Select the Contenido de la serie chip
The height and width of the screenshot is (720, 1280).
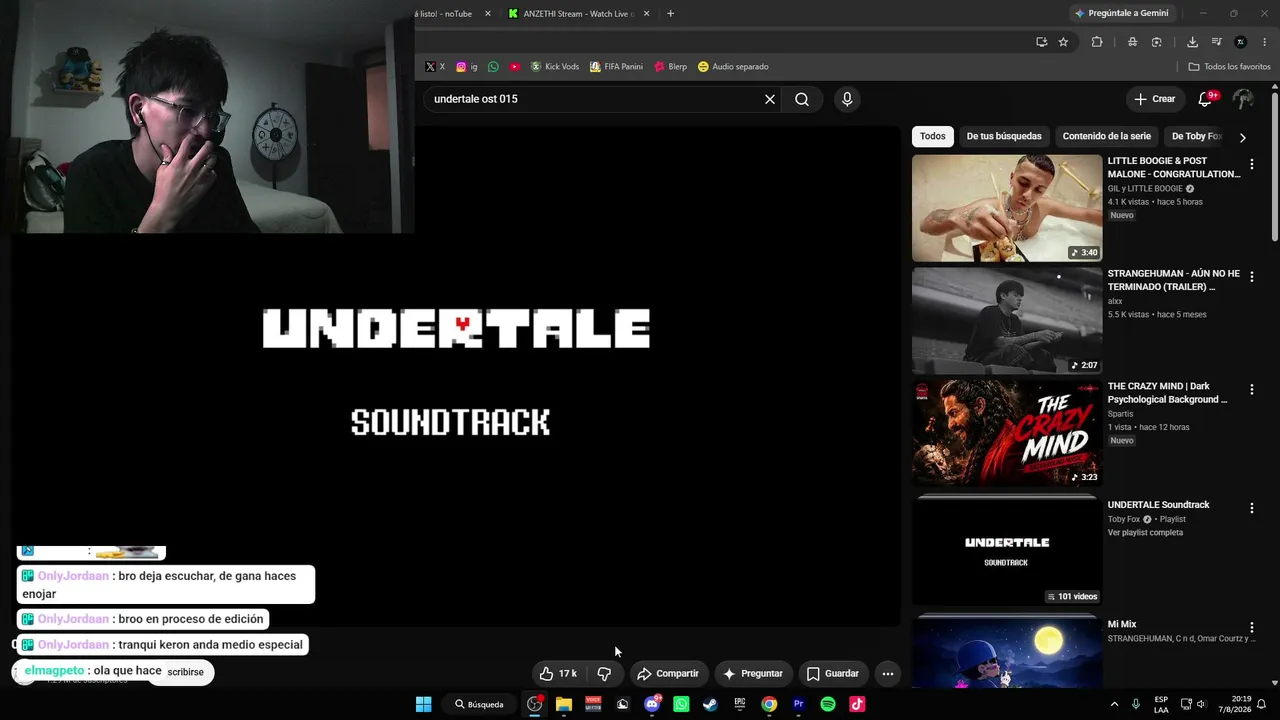1106,136
